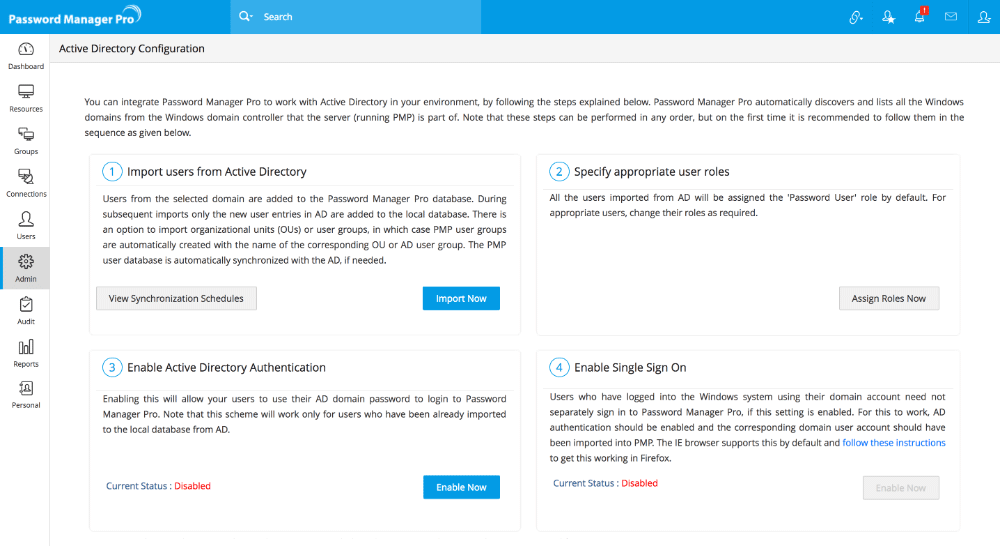This screenshot has width=1000, height=546.
Task: Click View Synchronization Schedules button
Action: pyautogui.click(x=176, y=298)
